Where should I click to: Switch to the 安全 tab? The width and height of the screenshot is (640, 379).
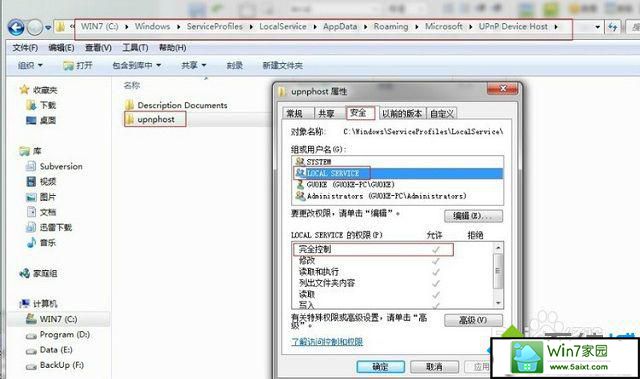click(358, 113)
